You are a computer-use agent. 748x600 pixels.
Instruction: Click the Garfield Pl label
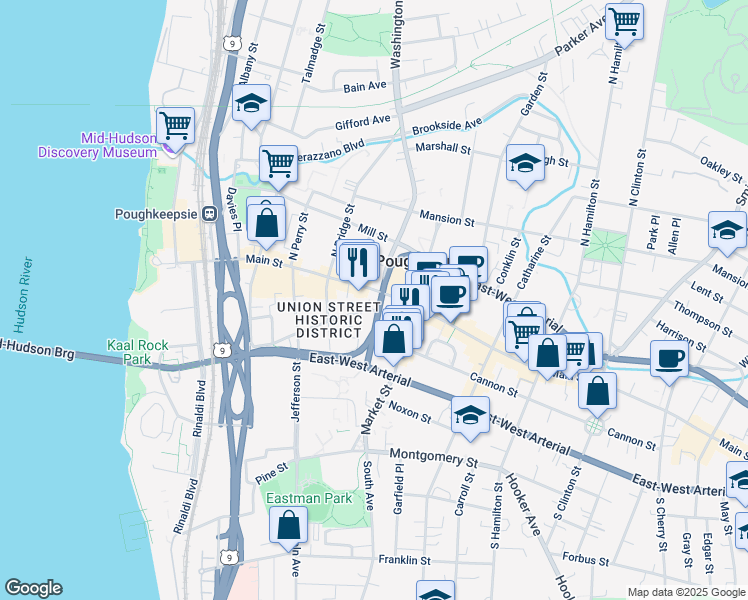pos(398,488)
